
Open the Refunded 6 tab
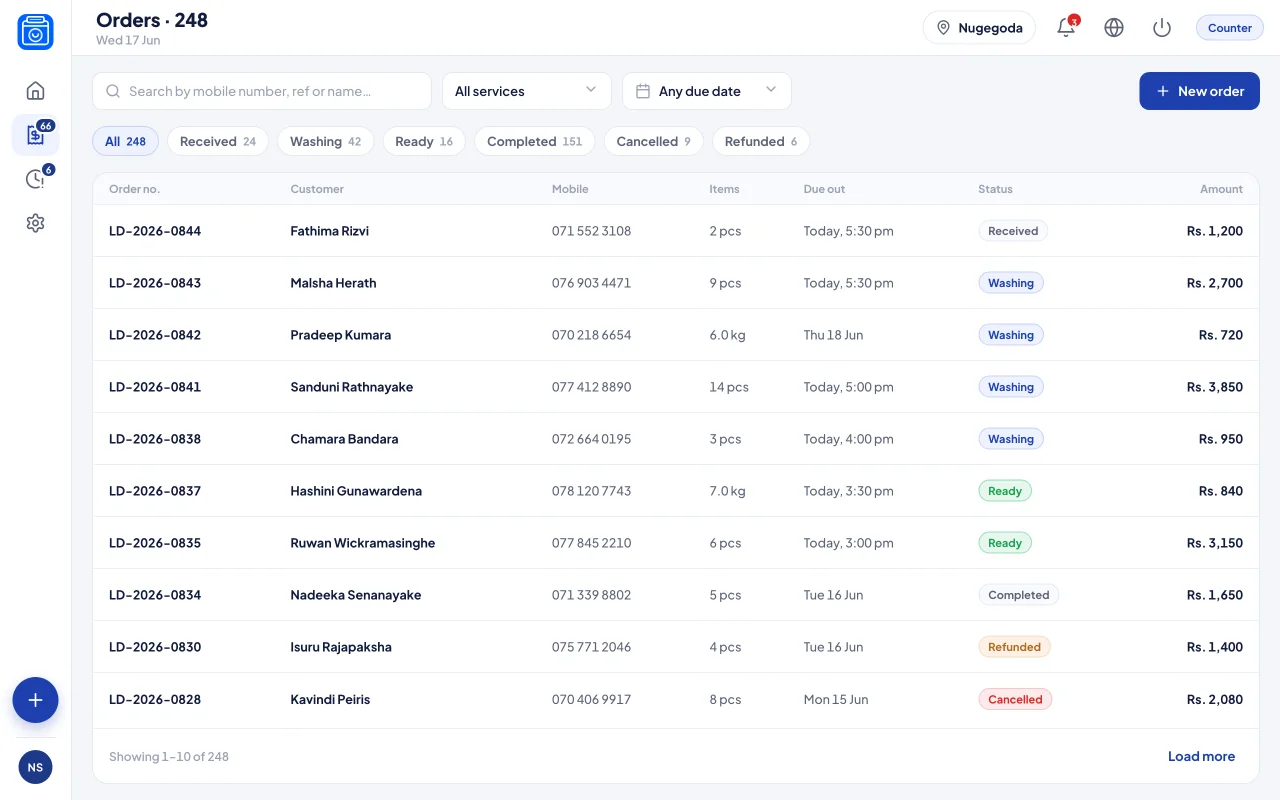(x=761, y=141)
